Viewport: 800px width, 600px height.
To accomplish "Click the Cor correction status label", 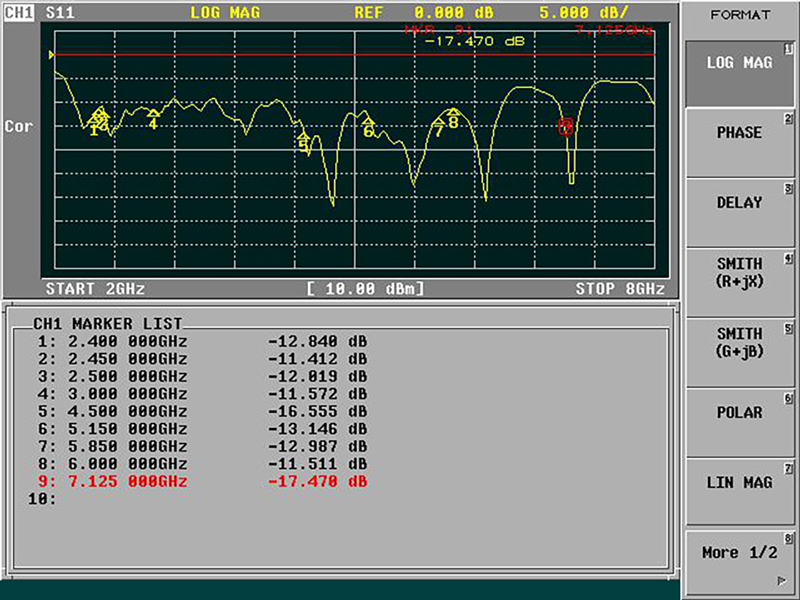I will 19,126.
